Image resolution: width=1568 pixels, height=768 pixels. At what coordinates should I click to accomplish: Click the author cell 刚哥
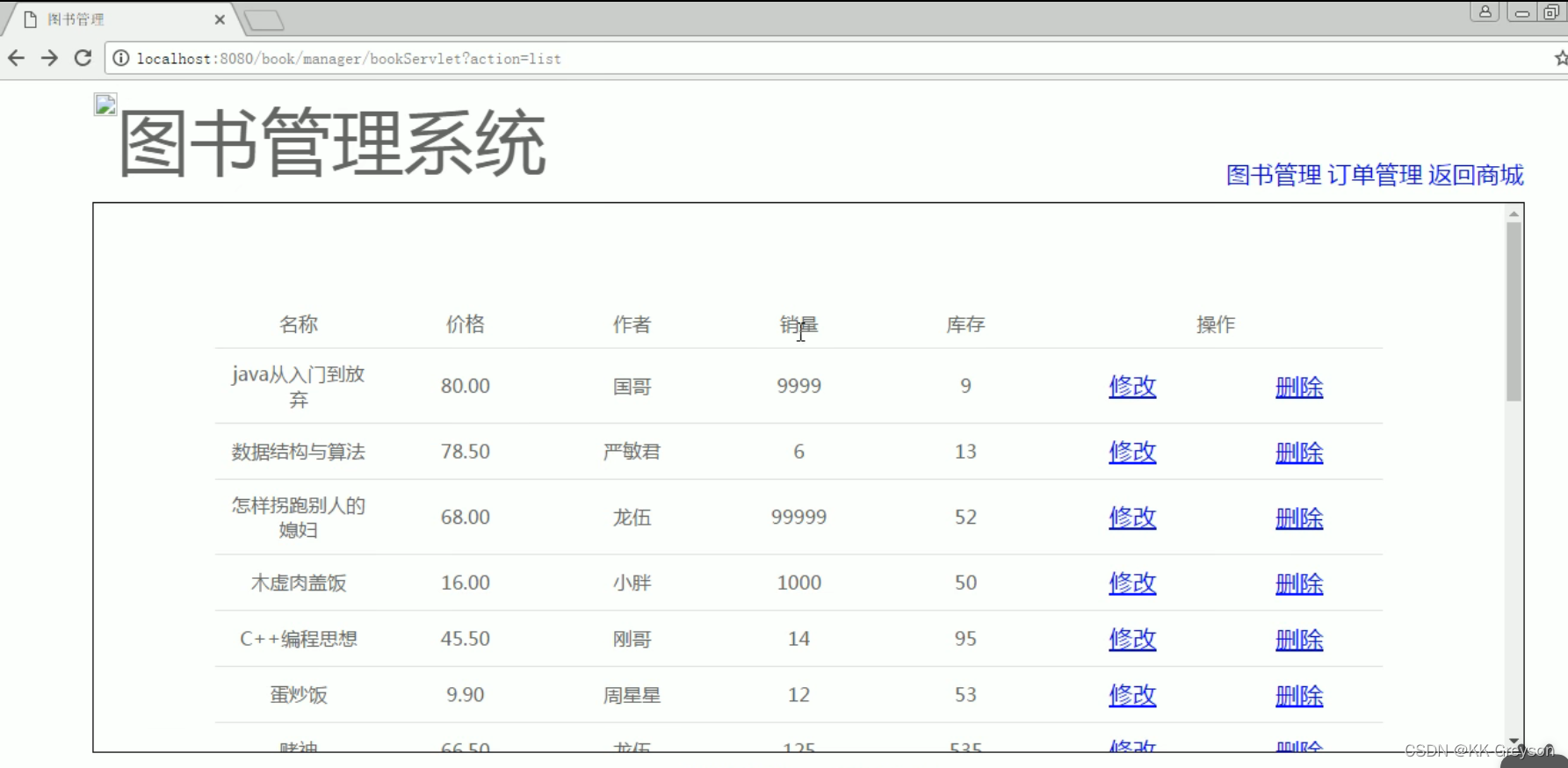click(632, 639)
